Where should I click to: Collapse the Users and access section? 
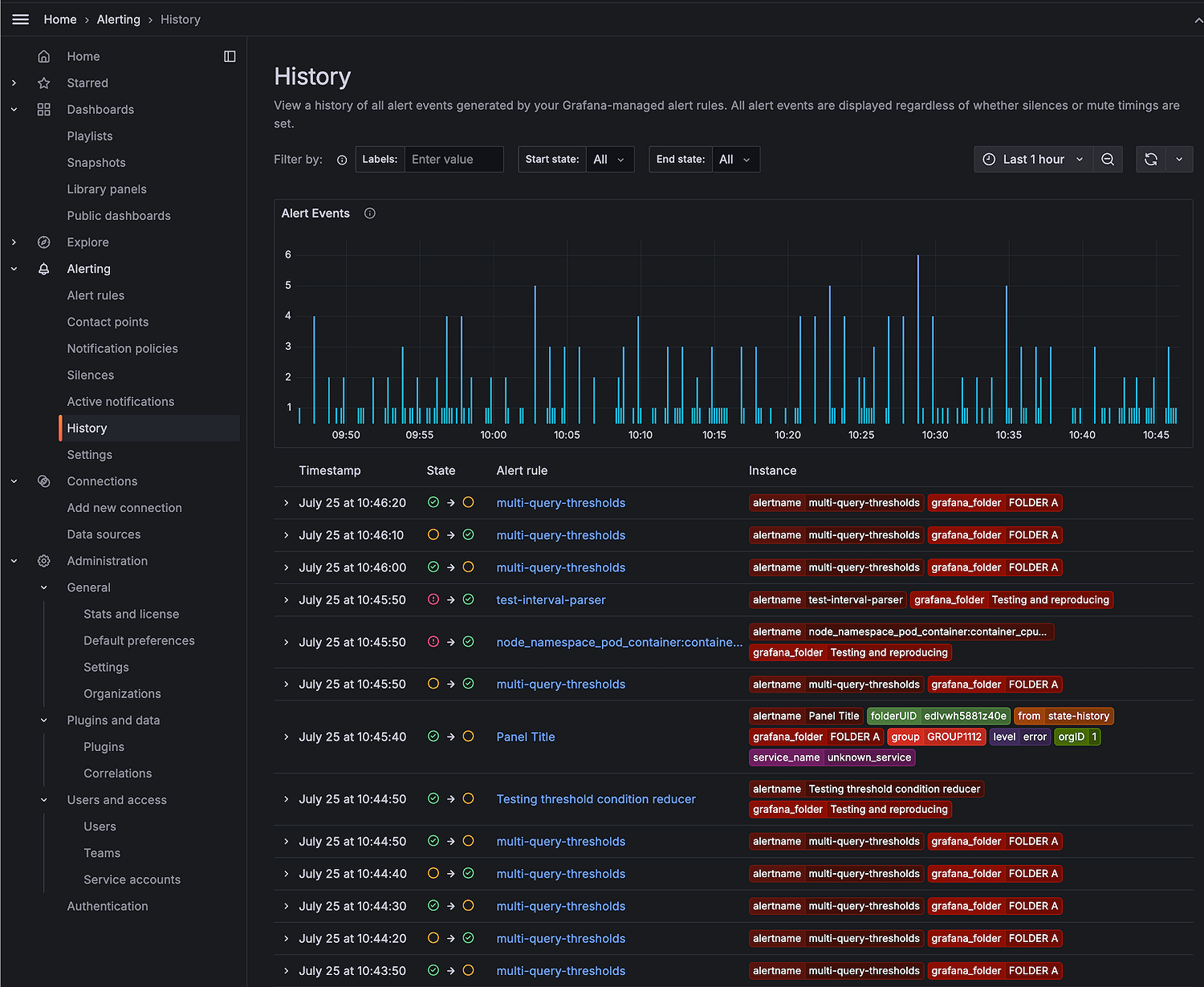click(x=44, y=800)
